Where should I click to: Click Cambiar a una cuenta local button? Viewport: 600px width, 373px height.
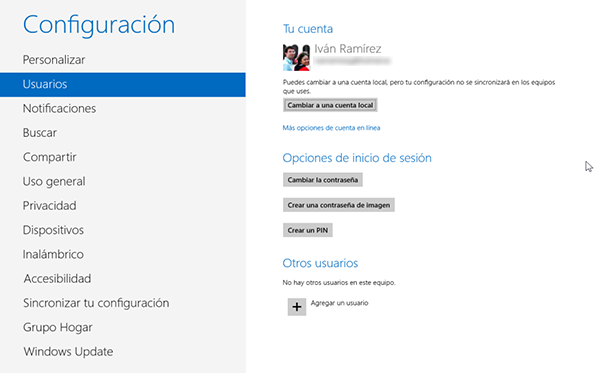coord(330,105)
